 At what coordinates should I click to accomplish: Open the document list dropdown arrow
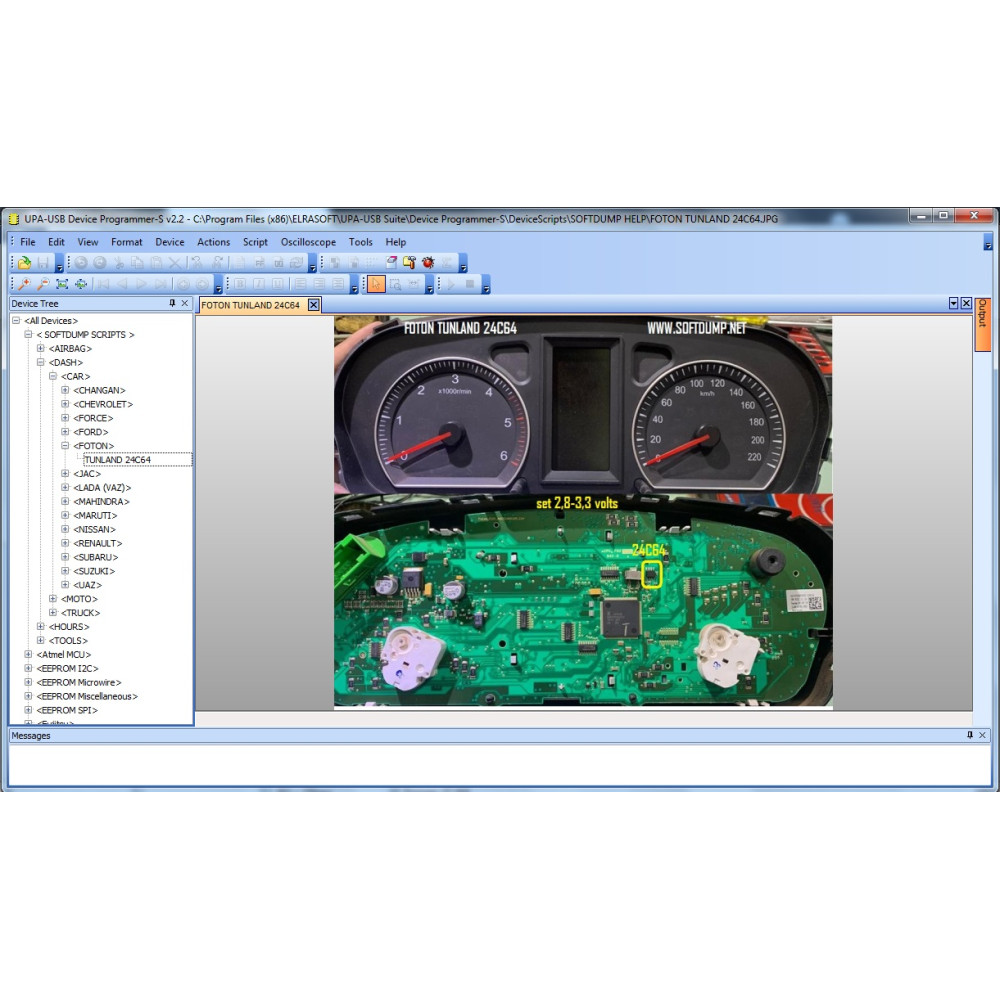tap(953, 304)
